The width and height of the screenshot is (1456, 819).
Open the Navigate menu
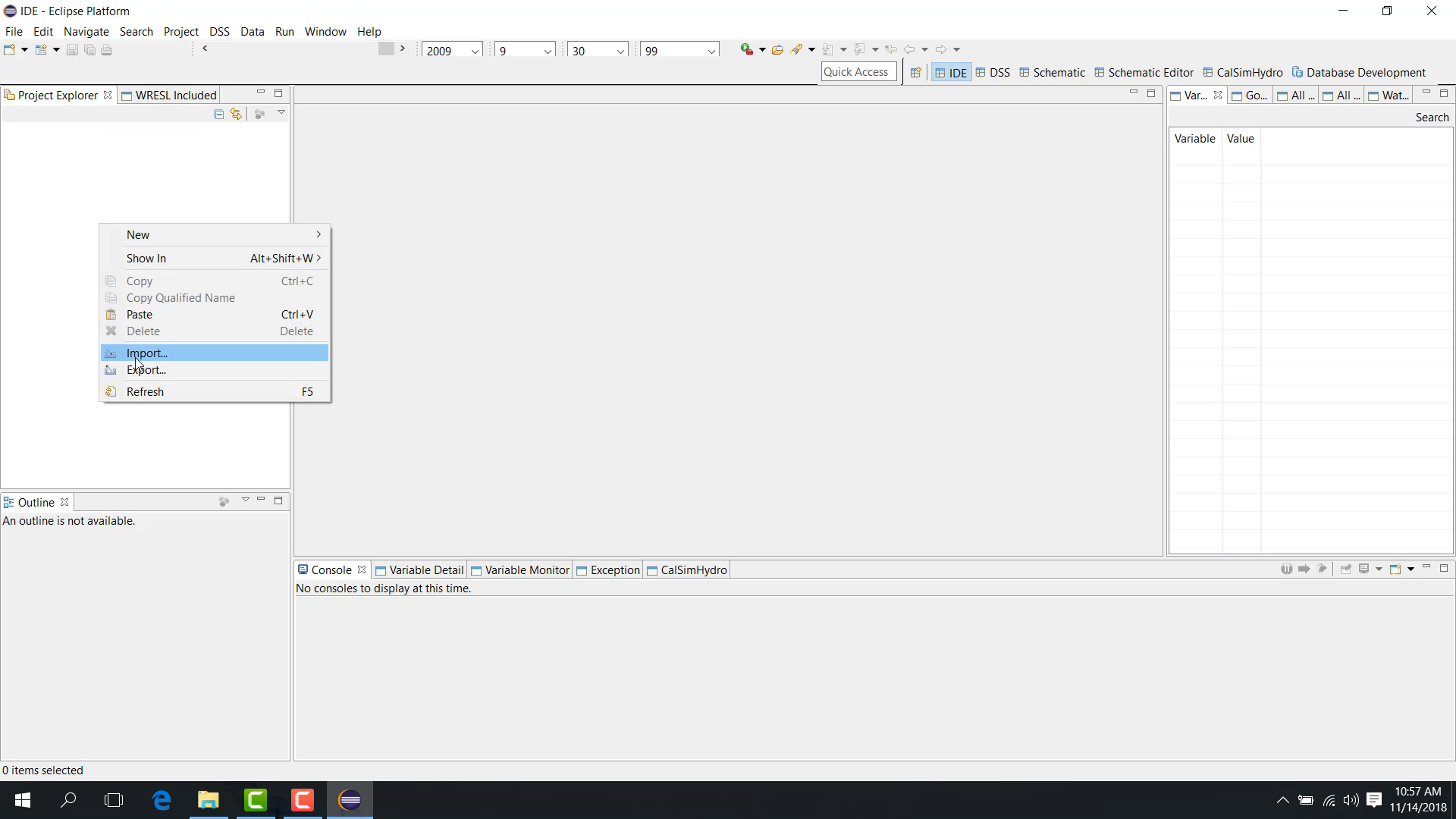(x=86, y=32)
